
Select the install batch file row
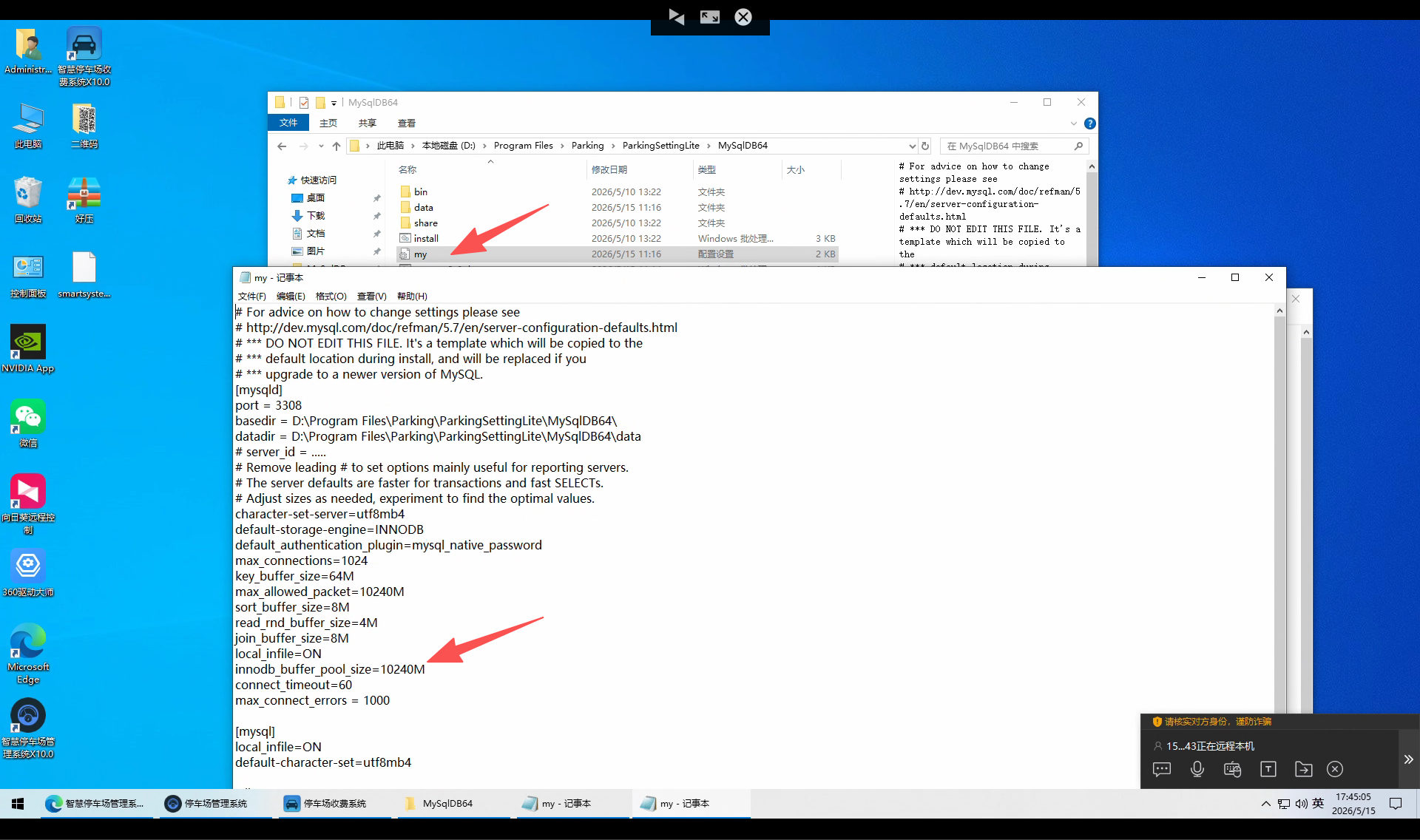[x=618, y=238]
